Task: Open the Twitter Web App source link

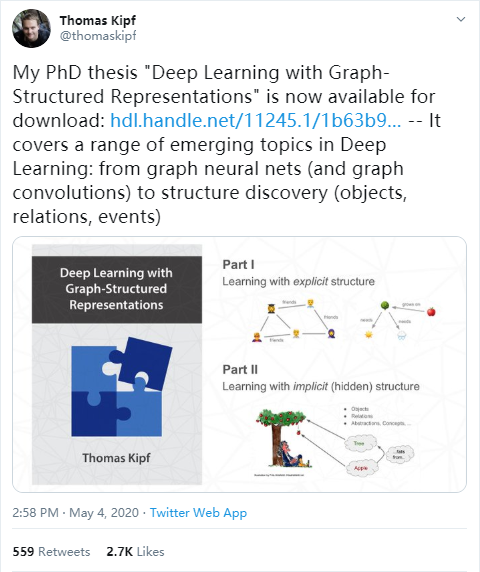Action: point(198,513)
